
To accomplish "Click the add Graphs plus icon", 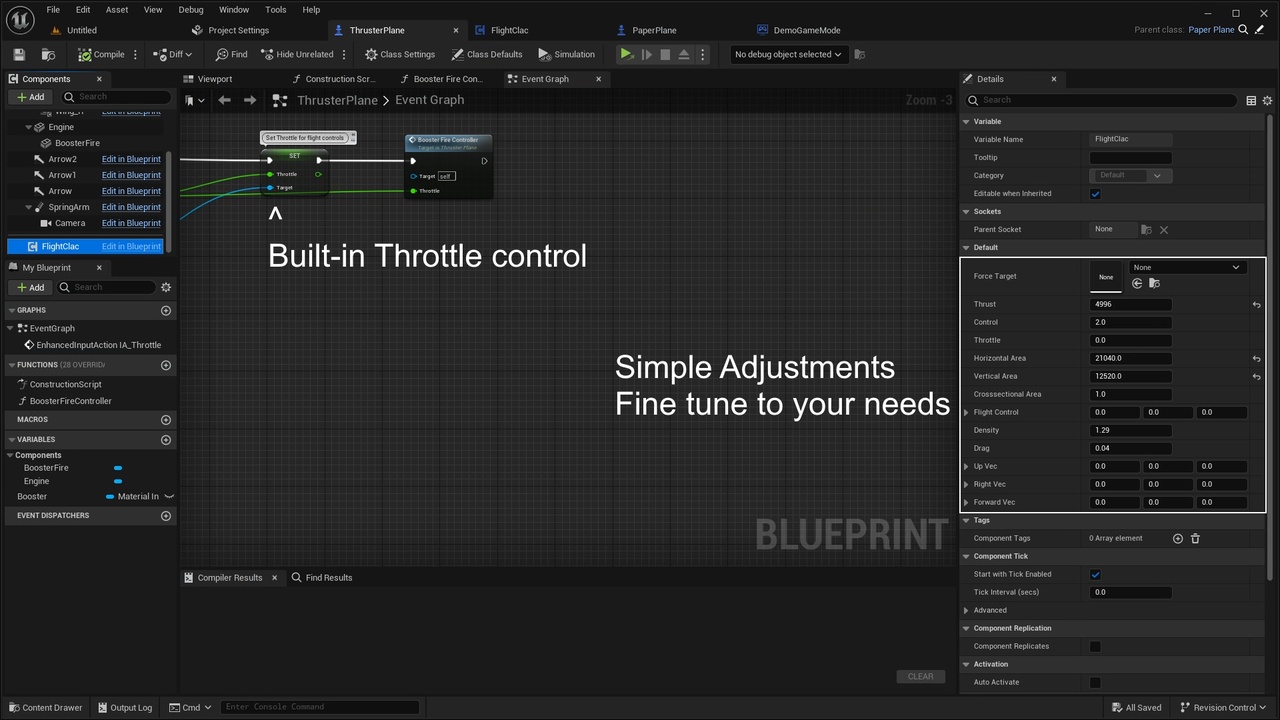I will [x=166, y=310].
